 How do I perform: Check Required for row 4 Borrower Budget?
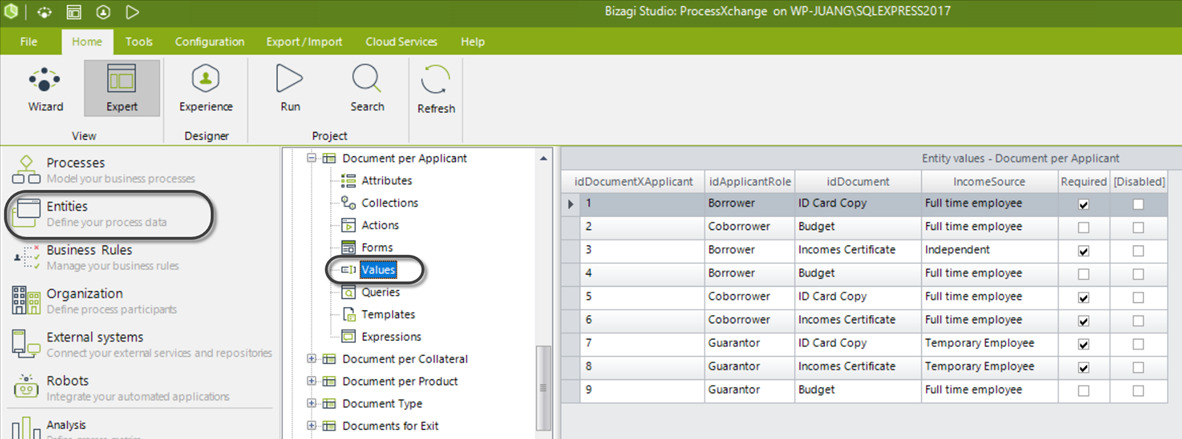coord(1084,275)
